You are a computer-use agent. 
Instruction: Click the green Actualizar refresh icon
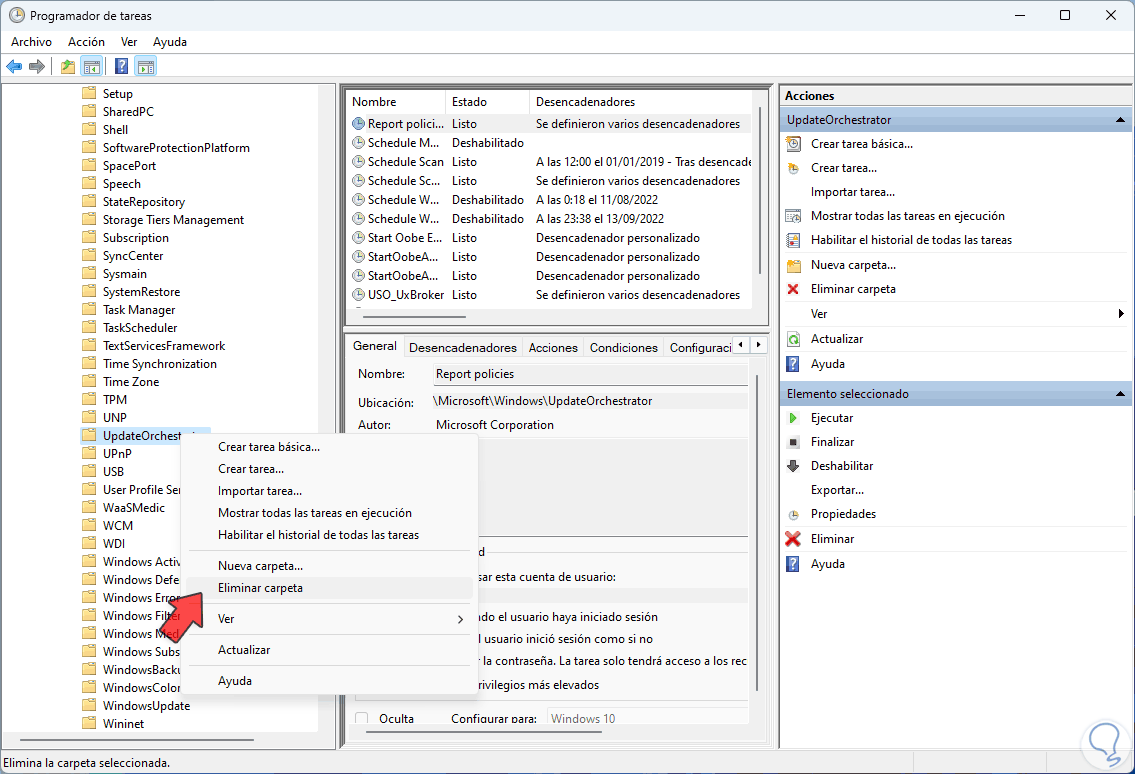pyautogui.click(x=793, y=339)
